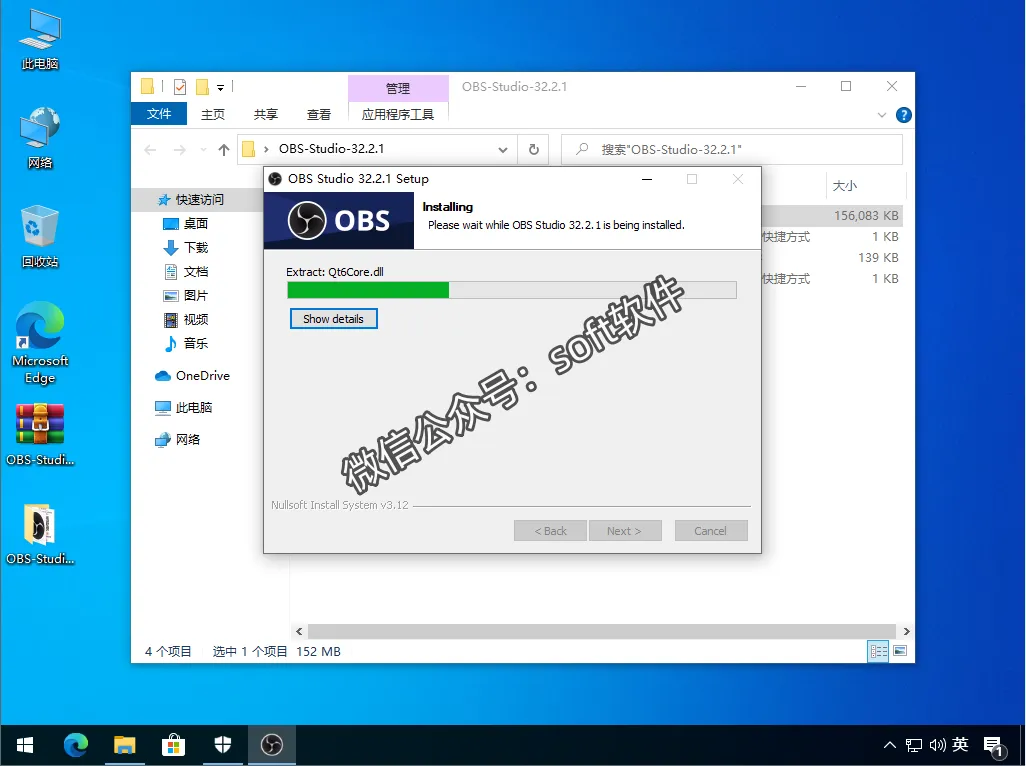
Task: Select the 156,083 KB file row
Action: 832,215
